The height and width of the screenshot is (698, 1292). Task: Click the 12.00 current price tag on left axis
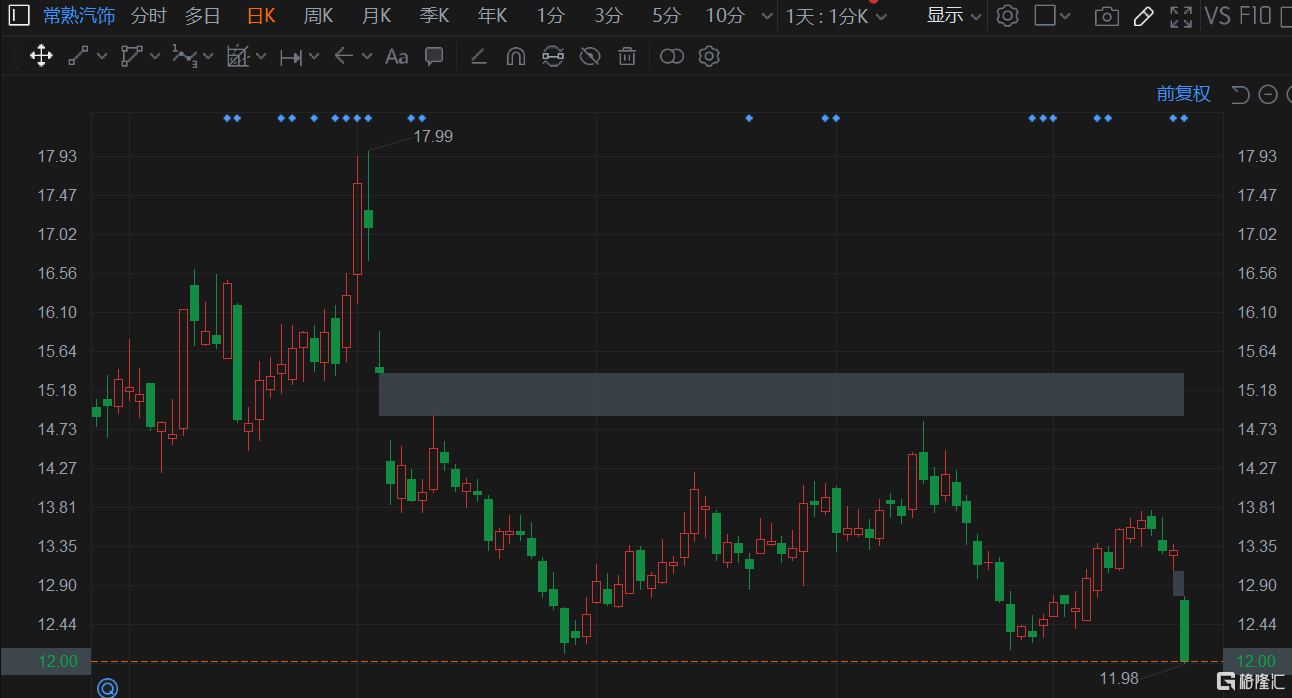(x=46, y=661)
